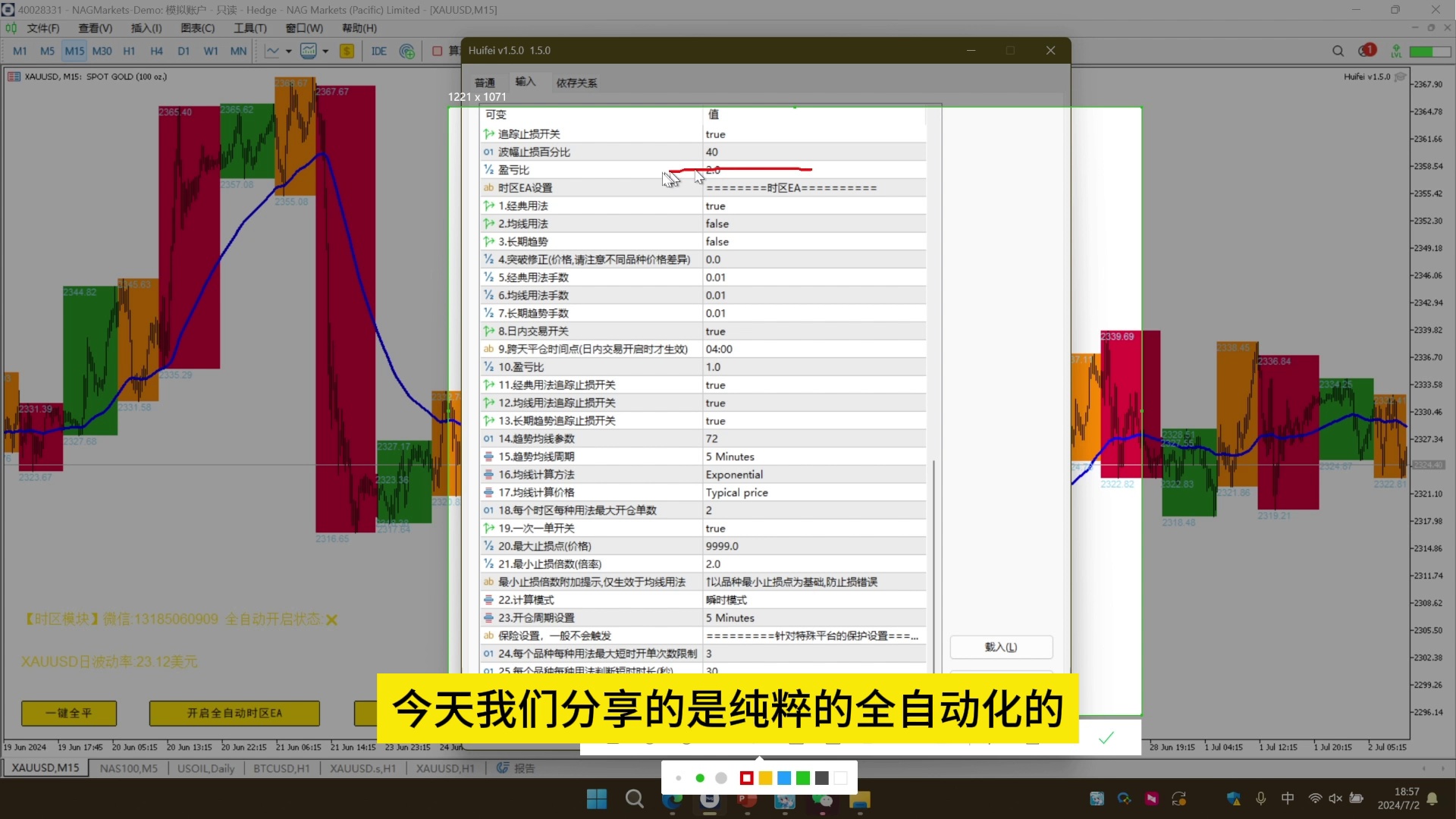Open the search magnifier in top right
Image resolution: width=1456 pixels, height=819 pixels.
click(1338, 52)
